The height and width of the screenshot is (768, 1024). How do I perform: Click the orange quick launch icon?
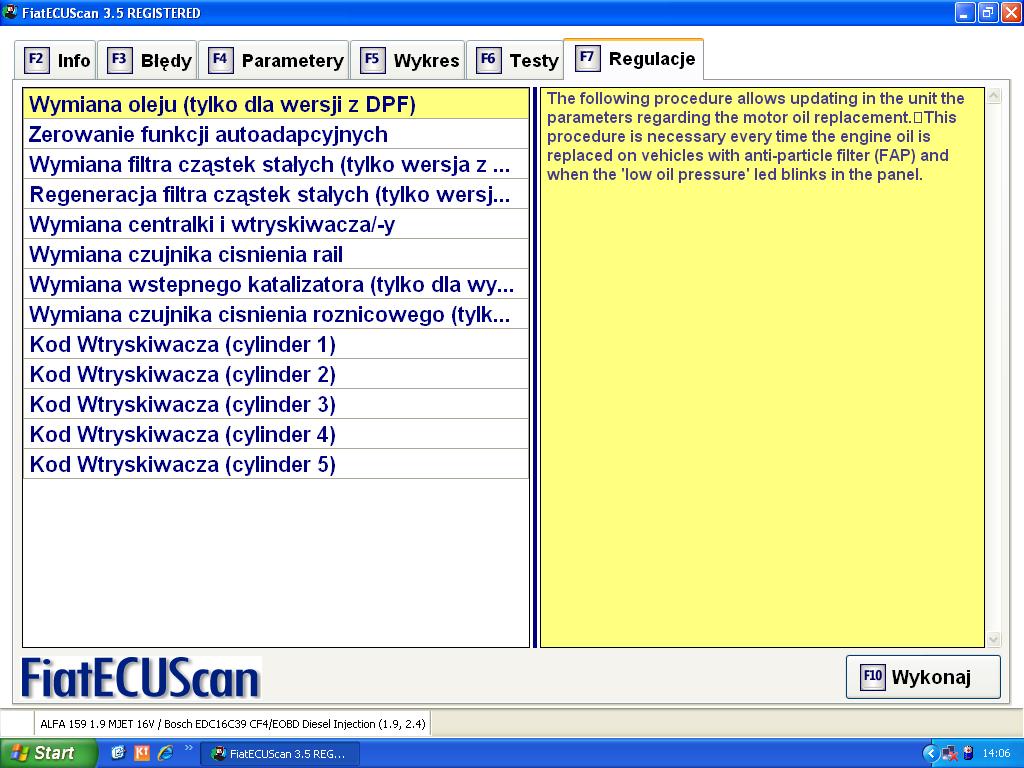(x=142, y=753)
